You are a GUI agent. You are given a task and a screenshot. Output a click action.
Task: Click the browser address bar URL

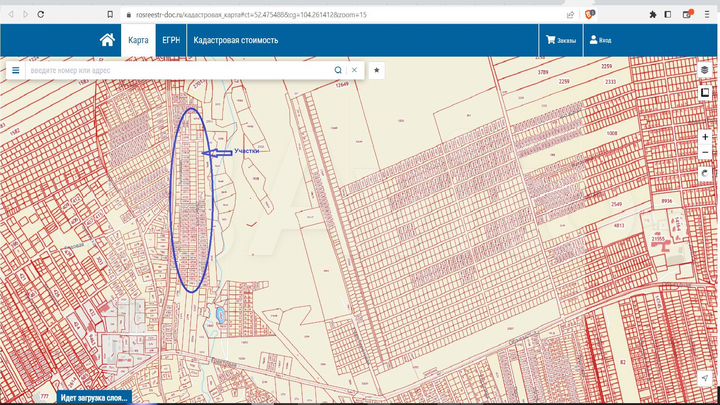point(250,15)
